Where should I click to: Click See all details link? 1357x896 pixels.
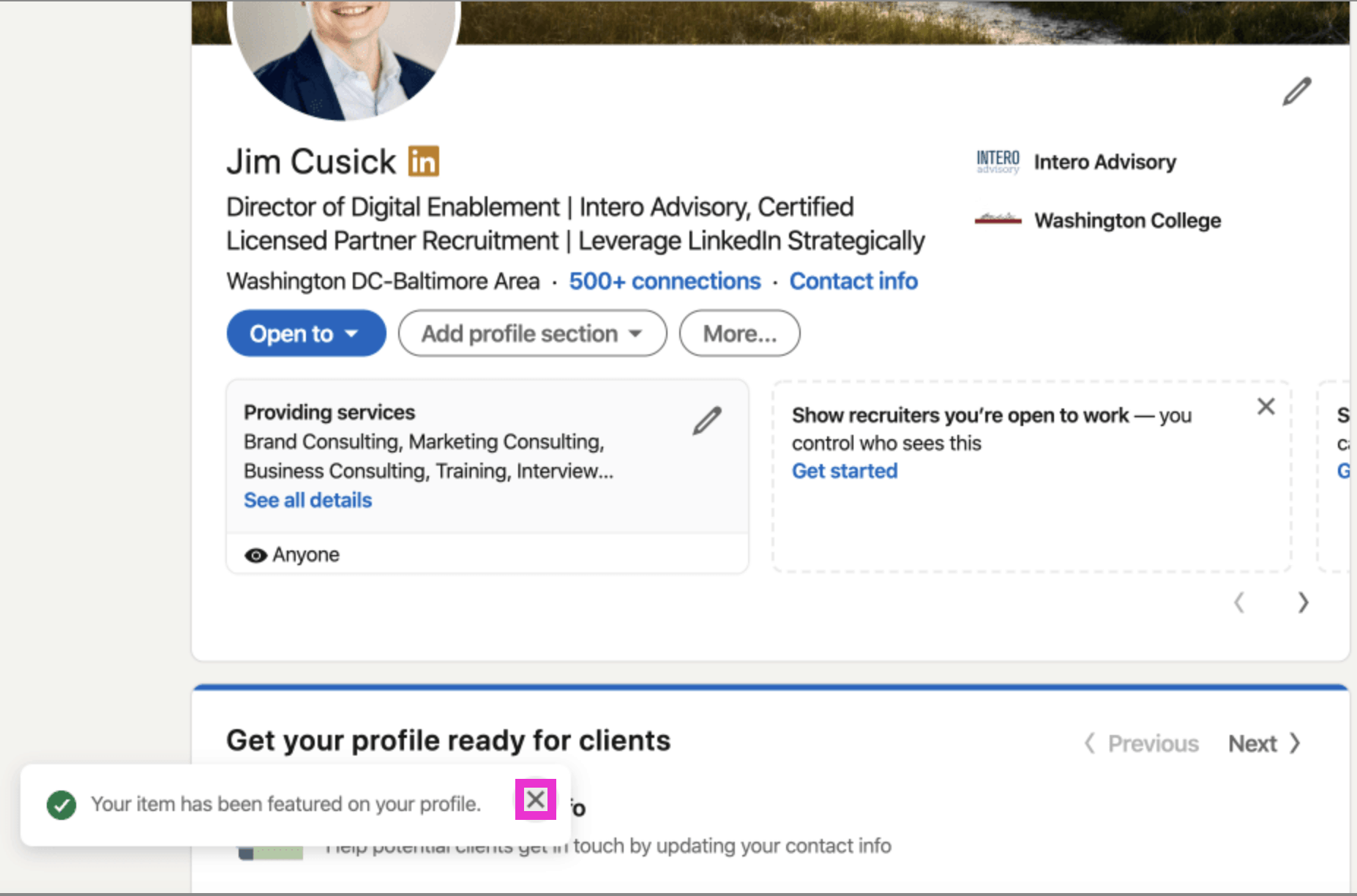(307, 500)
